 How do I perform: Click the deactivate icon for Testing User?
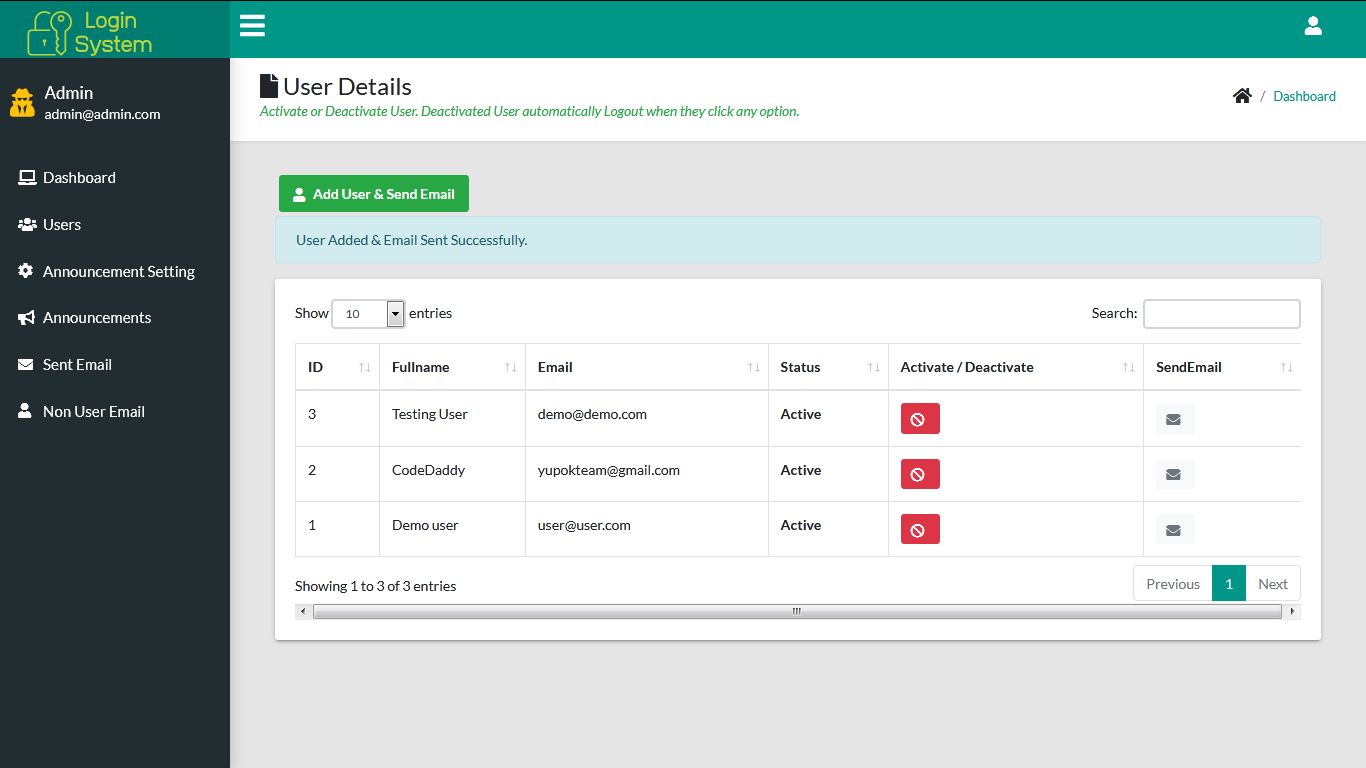click(x=919, y=418)
